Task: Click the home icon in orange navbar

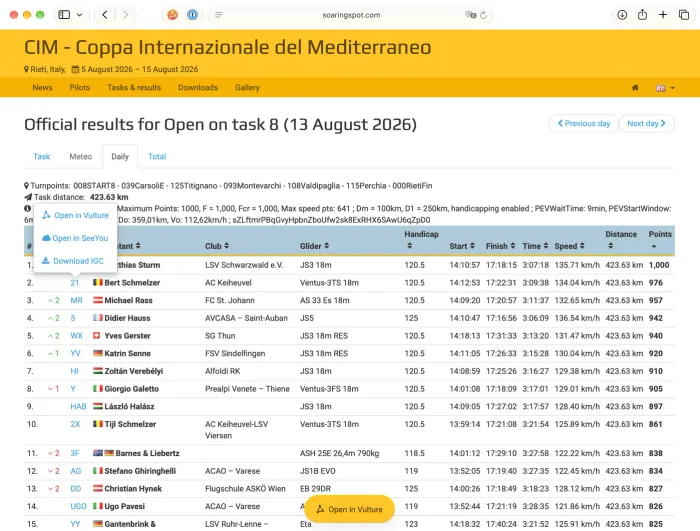Action: click(x=635, y=88)
